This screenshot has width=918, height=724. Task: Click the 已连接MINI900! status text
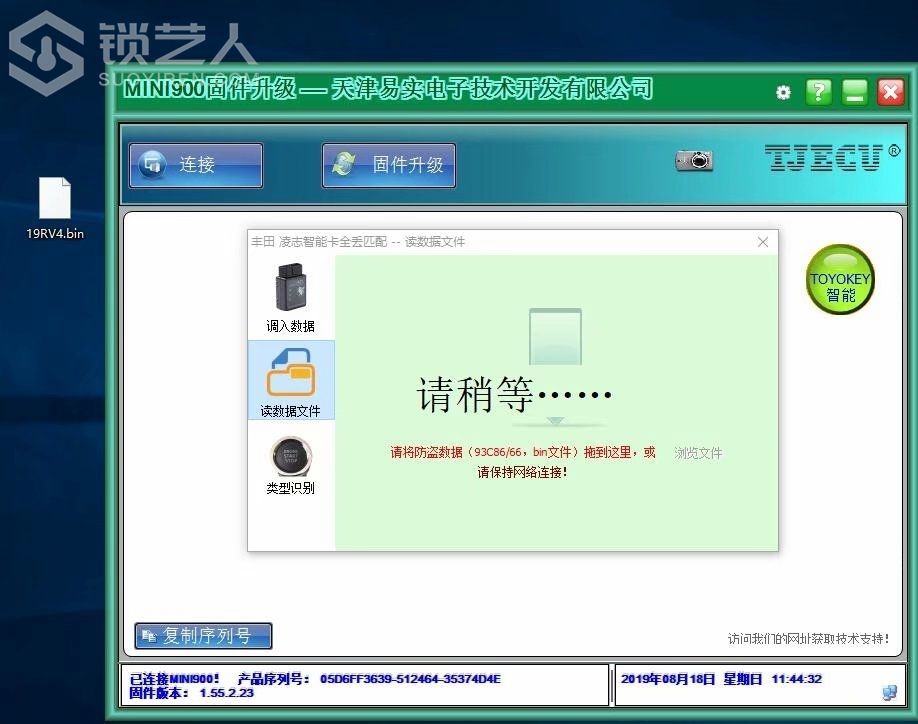174,679
